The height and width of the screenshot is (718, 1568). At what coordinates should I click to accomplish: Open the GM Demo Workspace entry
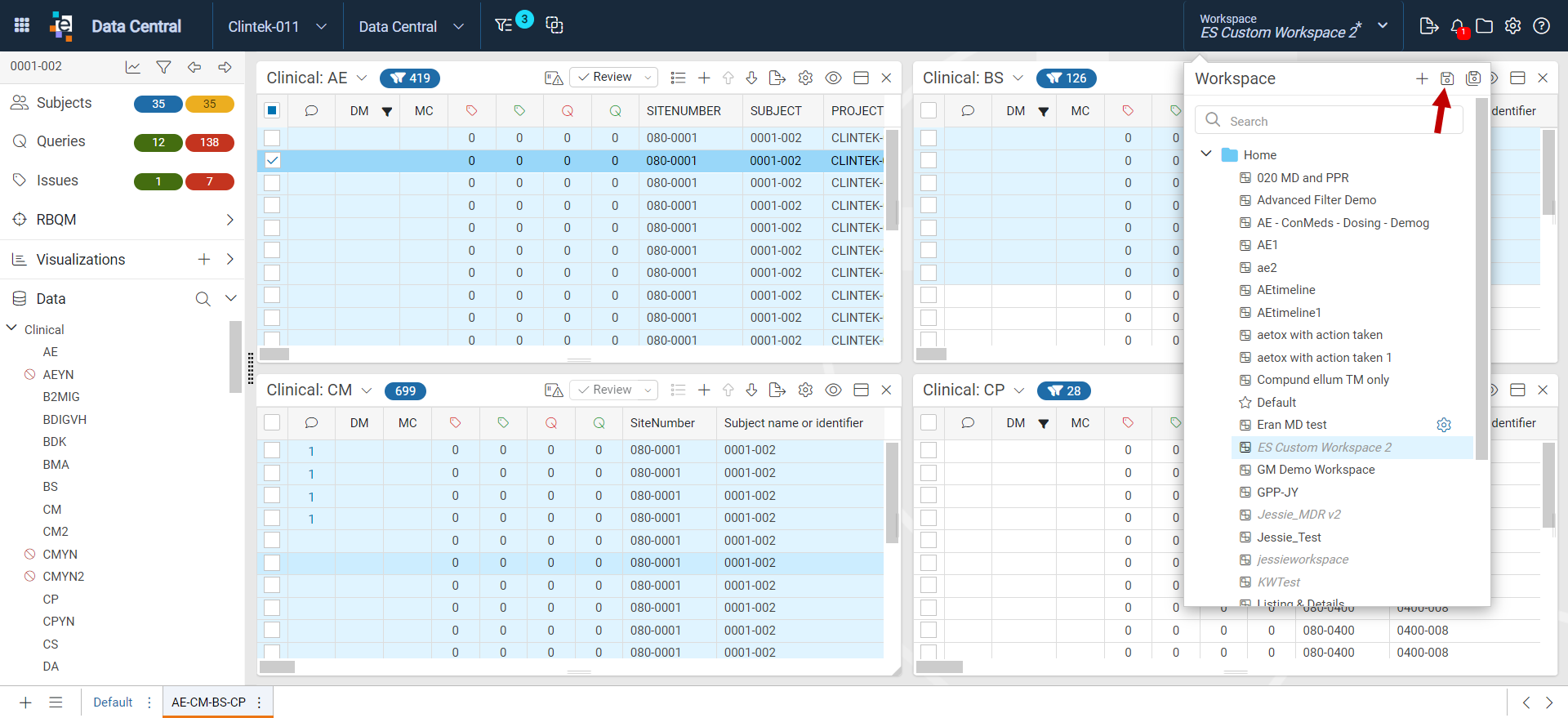(1316, 470)
